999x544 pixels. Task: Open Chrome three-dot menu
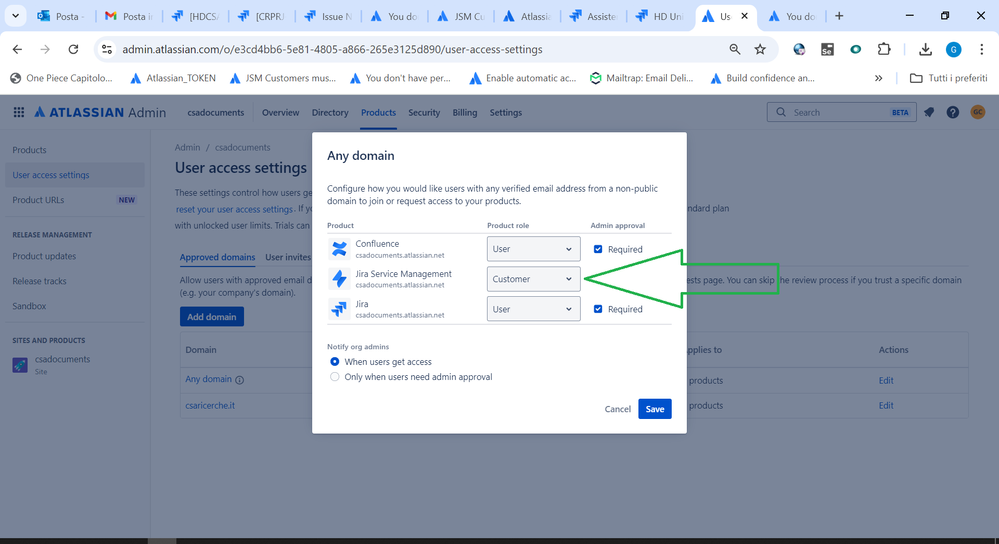click(x=982, y=49)
